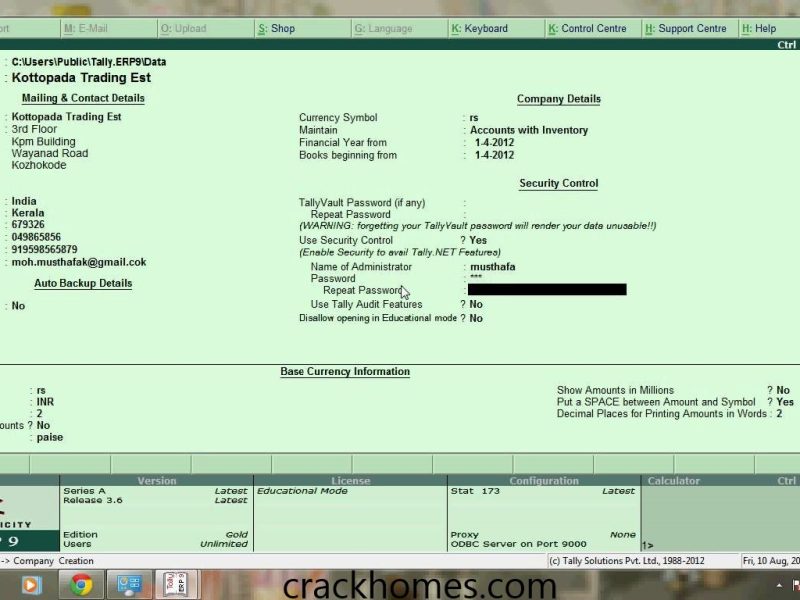Click base currency decimal value paise
The image size is (800, 600).
click(x=50, y=437)
